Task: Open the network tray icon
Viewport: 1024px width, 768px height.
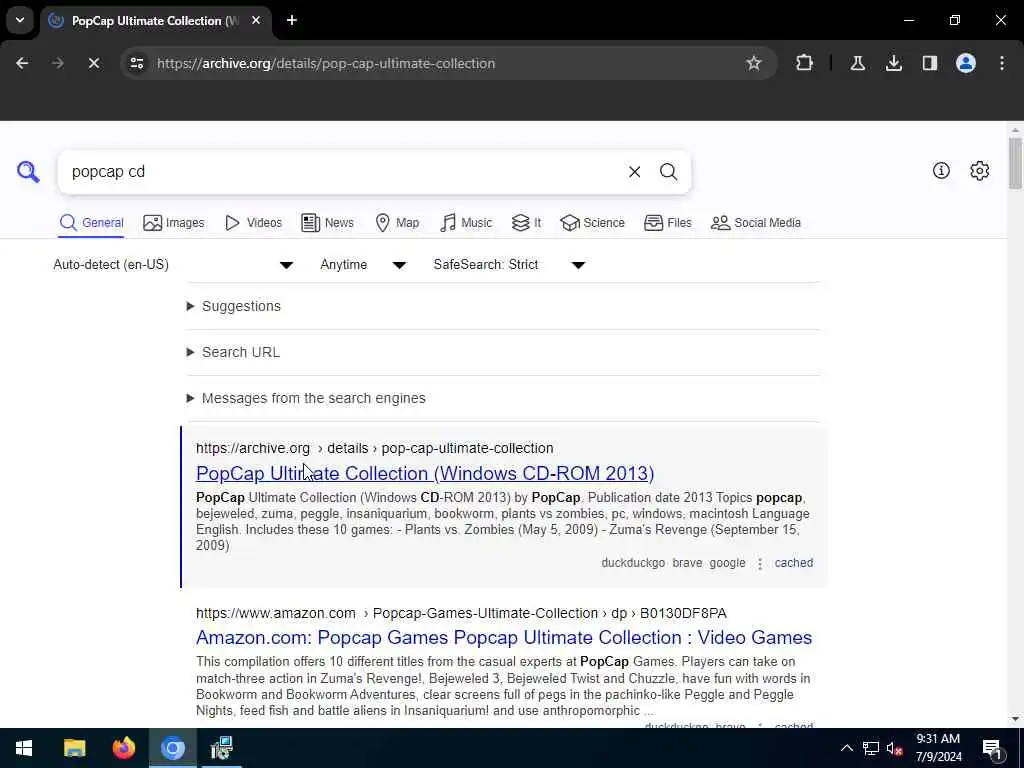Action: 871,748
